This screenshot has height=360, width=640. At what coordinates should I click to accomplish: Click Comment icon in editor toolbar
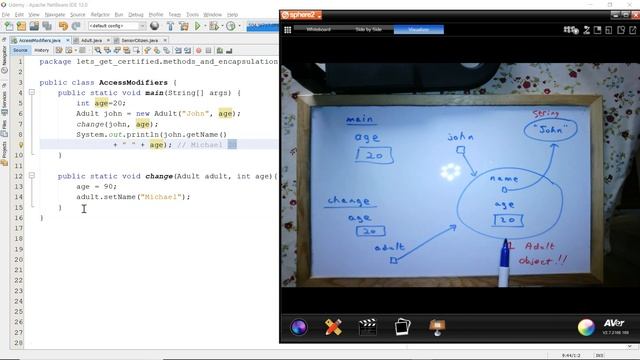pyautogui.click(x=220, y=51)
